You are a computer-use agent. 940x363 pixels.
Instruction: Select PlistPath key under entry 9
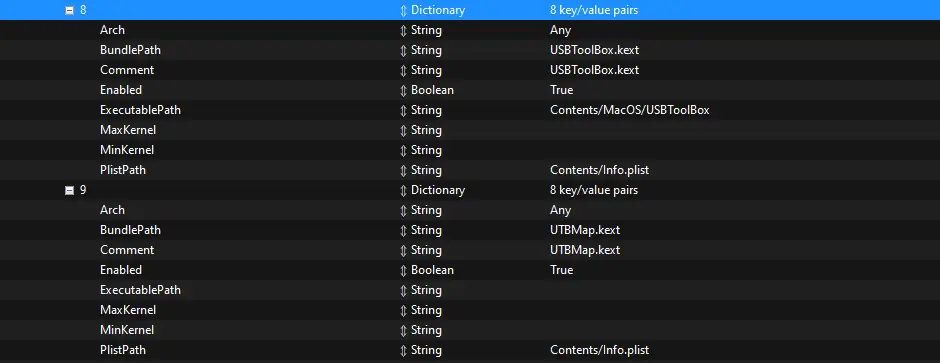tap(123, 350)
